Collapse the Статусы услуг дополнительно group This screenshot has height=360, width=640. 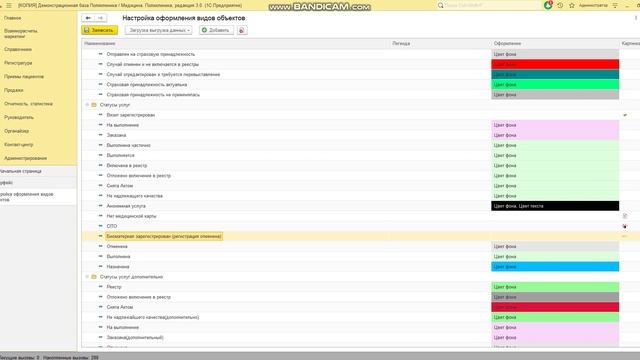[87, 277]
